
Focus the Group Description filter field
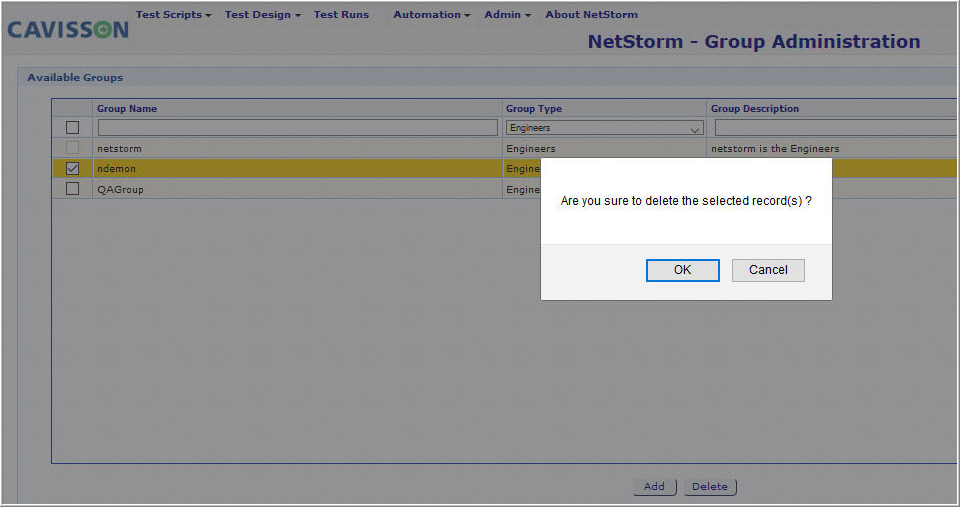835,127
